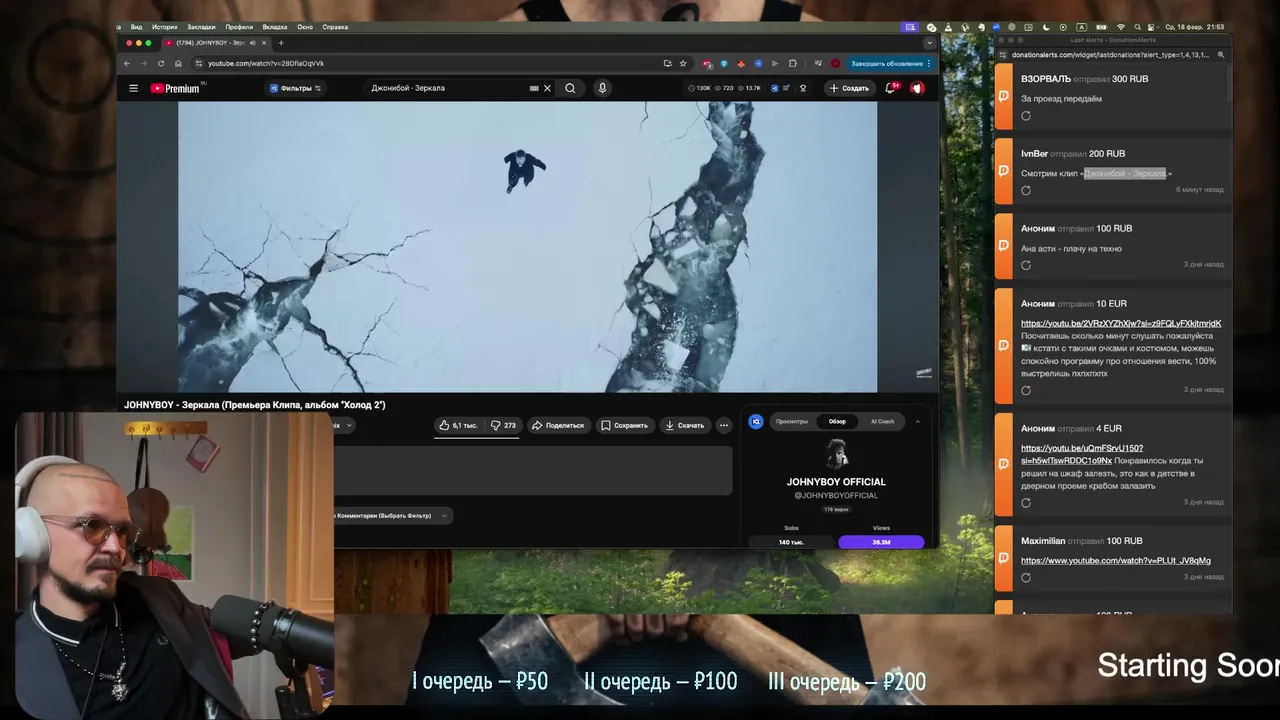Expand dropdown left of the like button
1280x720 pixels.
[x=349, y=425]
